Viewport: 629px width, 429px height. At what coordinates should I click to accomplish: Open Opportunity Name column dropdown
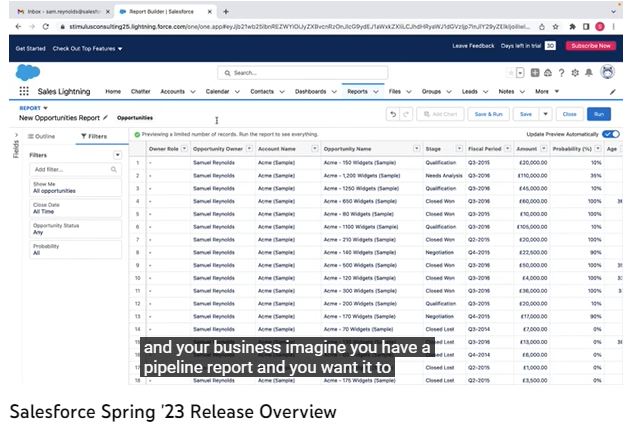pos(417,149)
